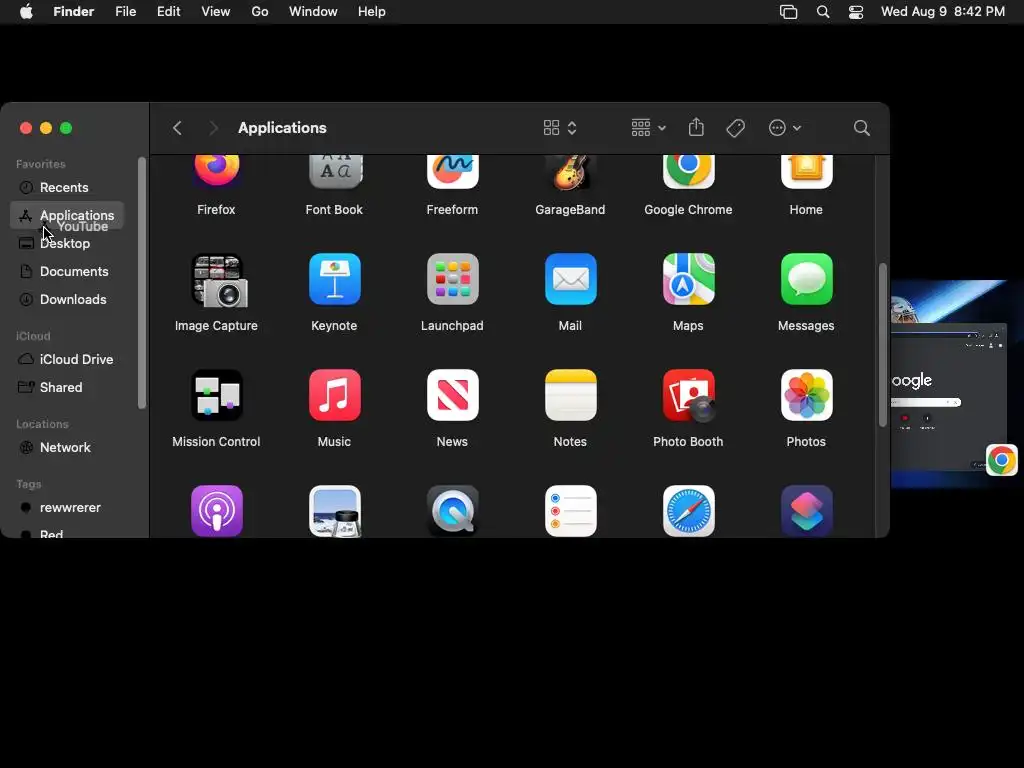Click the Shortcuts app icon

pyautogui.click(x=807, y=511)
